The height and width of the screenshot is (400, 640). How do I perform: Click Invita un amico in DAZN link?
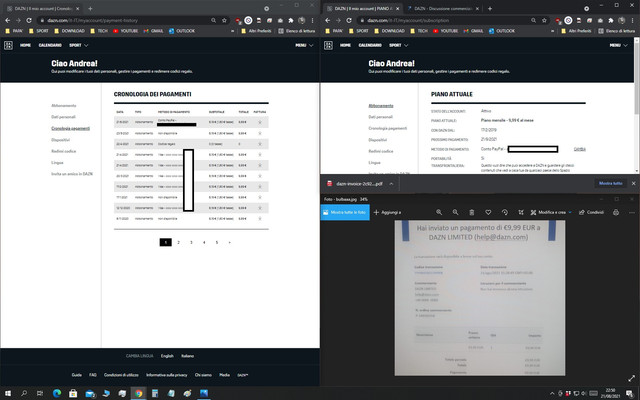click(x=72, y=174)
